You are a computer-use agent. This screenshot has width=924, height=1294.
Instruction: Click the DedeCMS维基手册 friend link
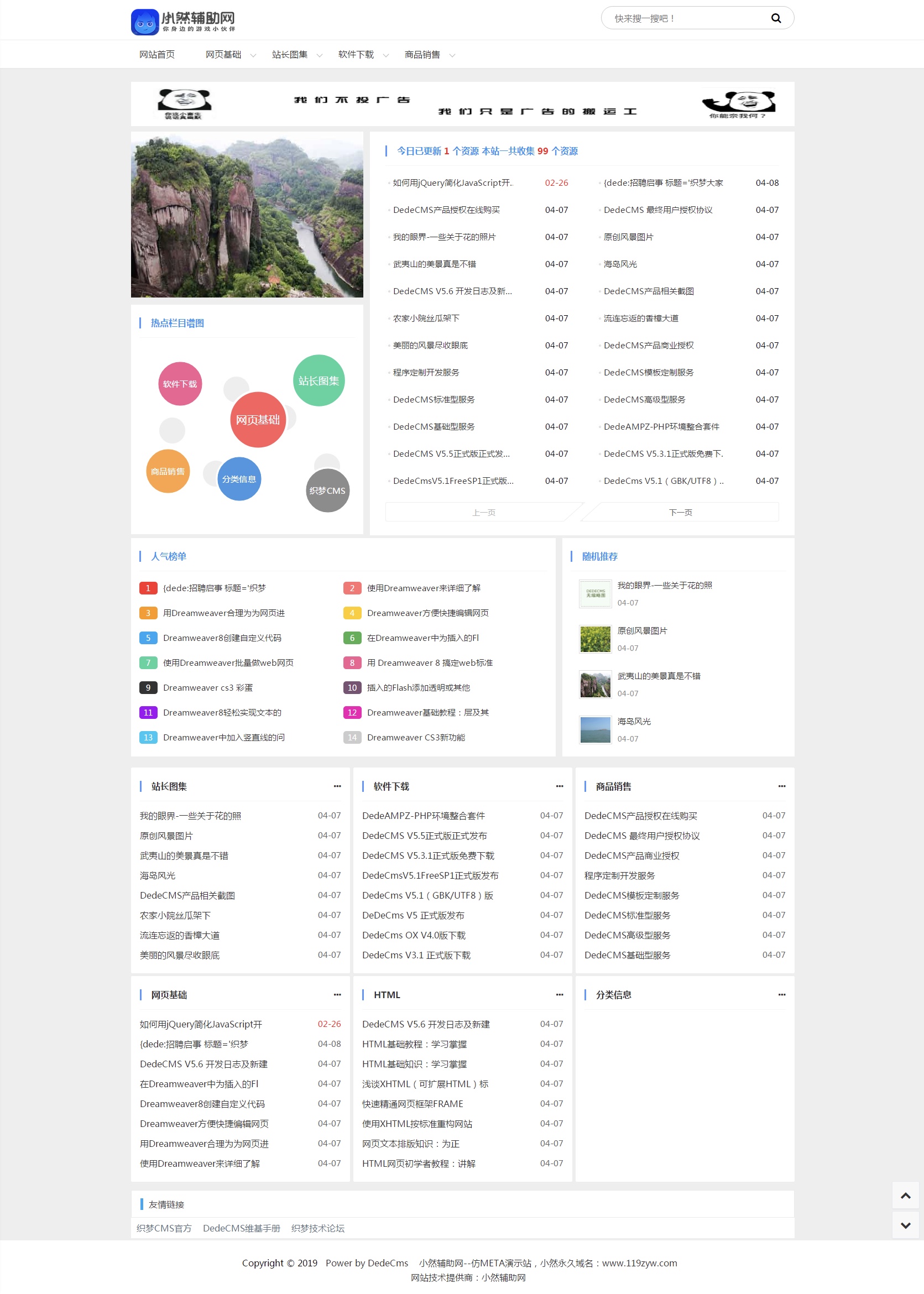(x=241, y=1228)
